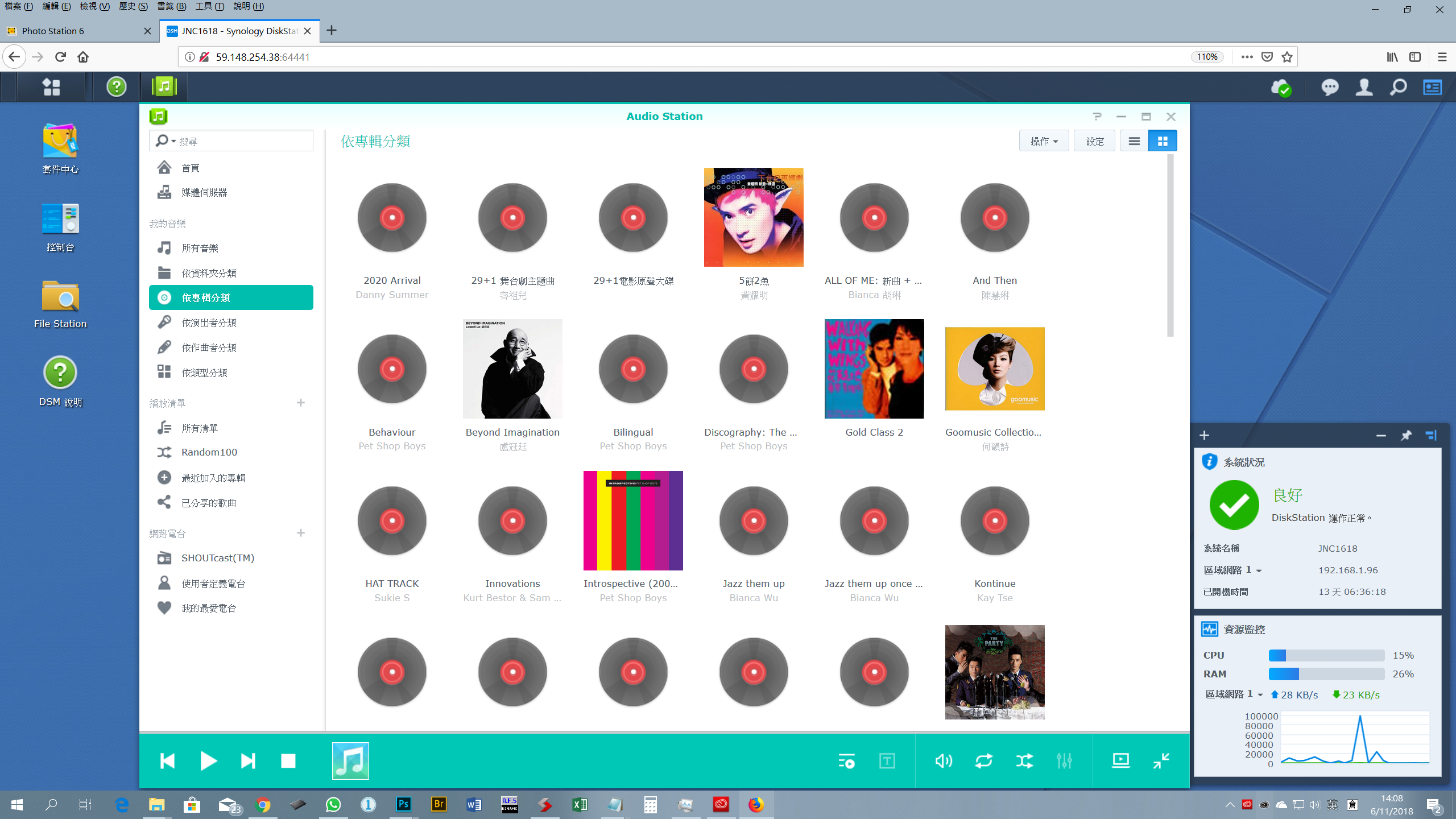
Task: Switch to the Photo Station 6 tab
Action: 80,31
